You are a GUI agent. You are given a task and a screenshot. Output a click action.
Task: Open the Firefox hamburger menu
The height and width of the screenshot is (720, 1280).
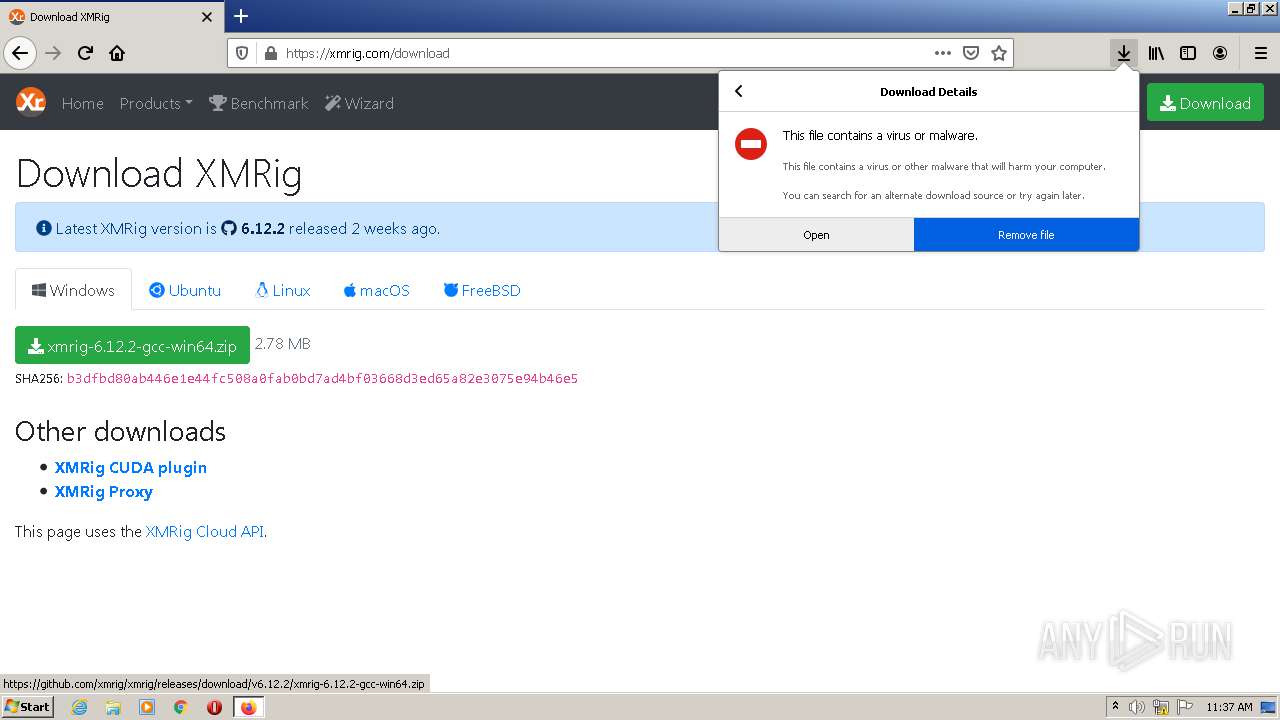pyautogui.click(x=1260, y=53)
